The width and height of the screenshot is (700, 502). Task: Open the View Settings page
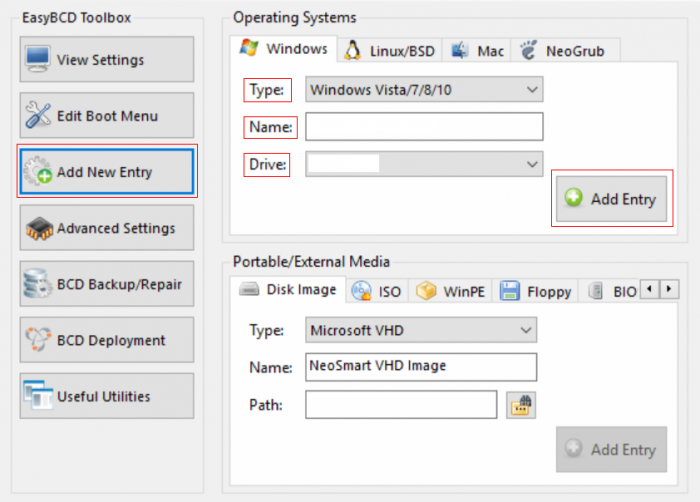(107, 59)
